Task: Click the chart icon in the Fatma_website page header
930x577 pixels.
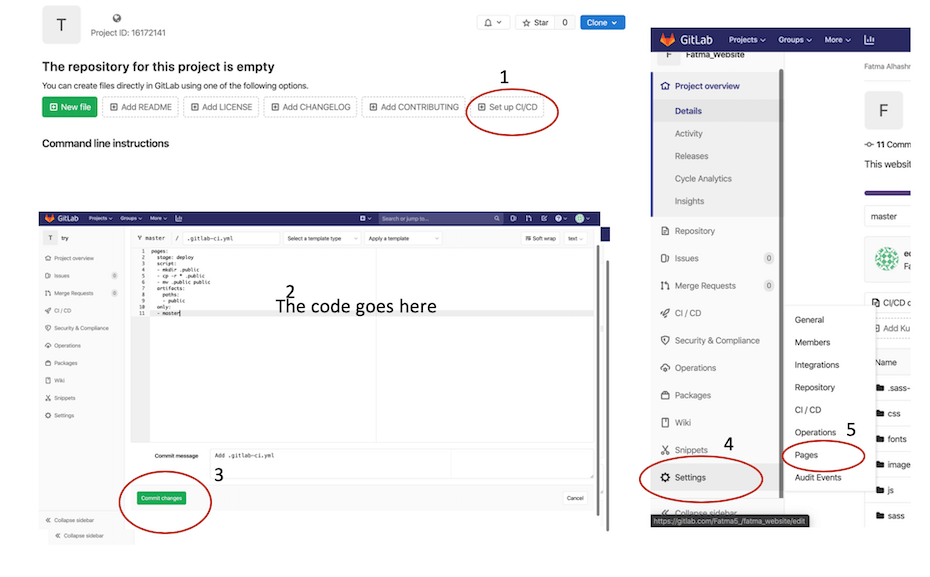Action: point(870,40)
